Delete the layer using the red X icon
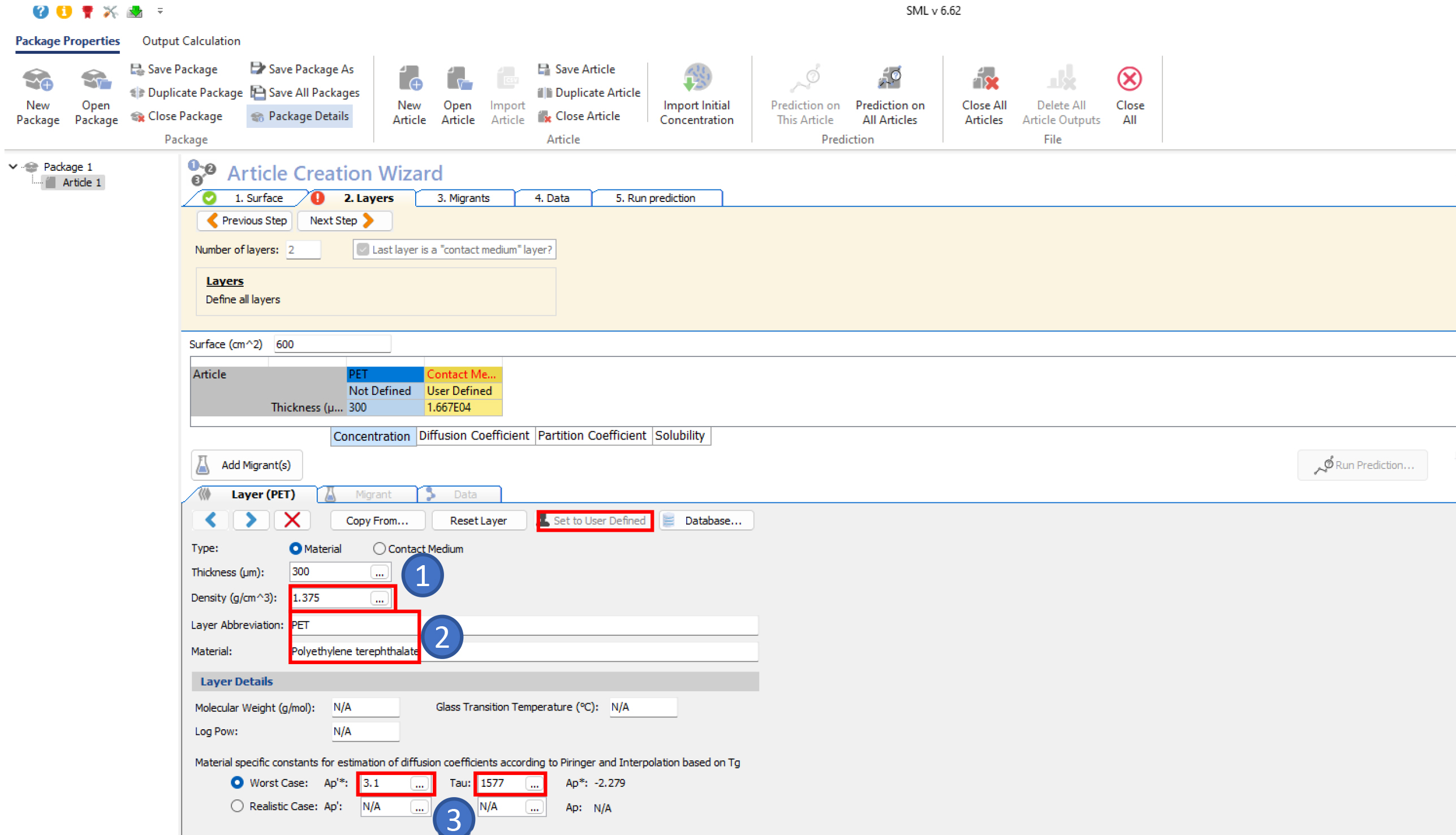Image resolution: width=1456 pixels, height=835 pixels. click(x=292, y=520)
